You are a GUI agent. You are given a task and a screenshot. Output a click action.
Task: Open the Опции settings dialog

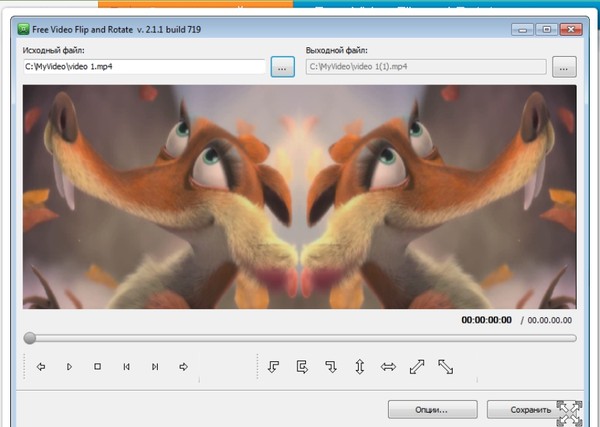432,410
